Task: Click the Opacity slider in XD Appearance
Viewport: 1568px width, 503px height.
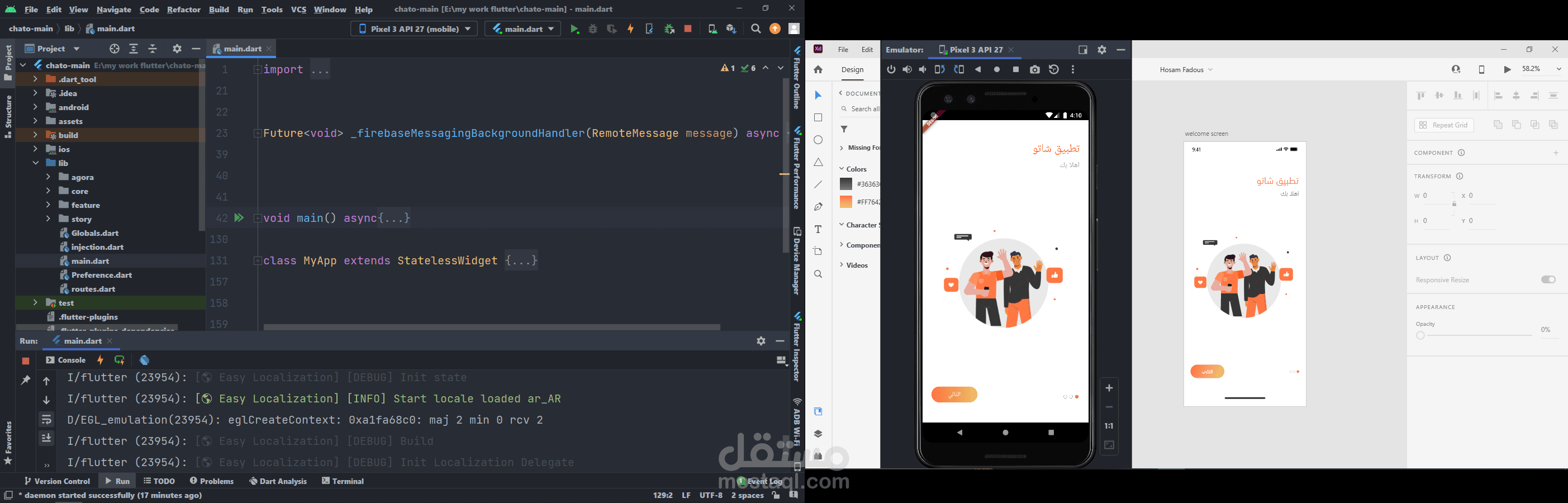Action: 1475,335
